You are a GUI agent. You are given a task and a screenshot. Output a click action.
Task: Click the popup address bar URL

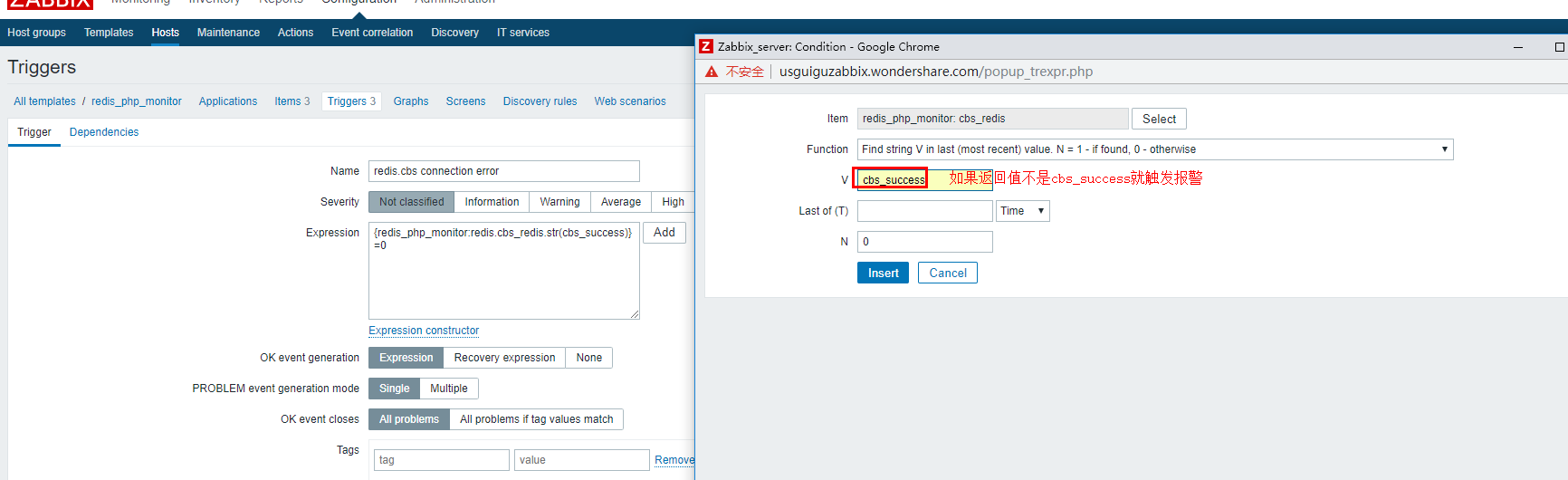click(936, 72)
